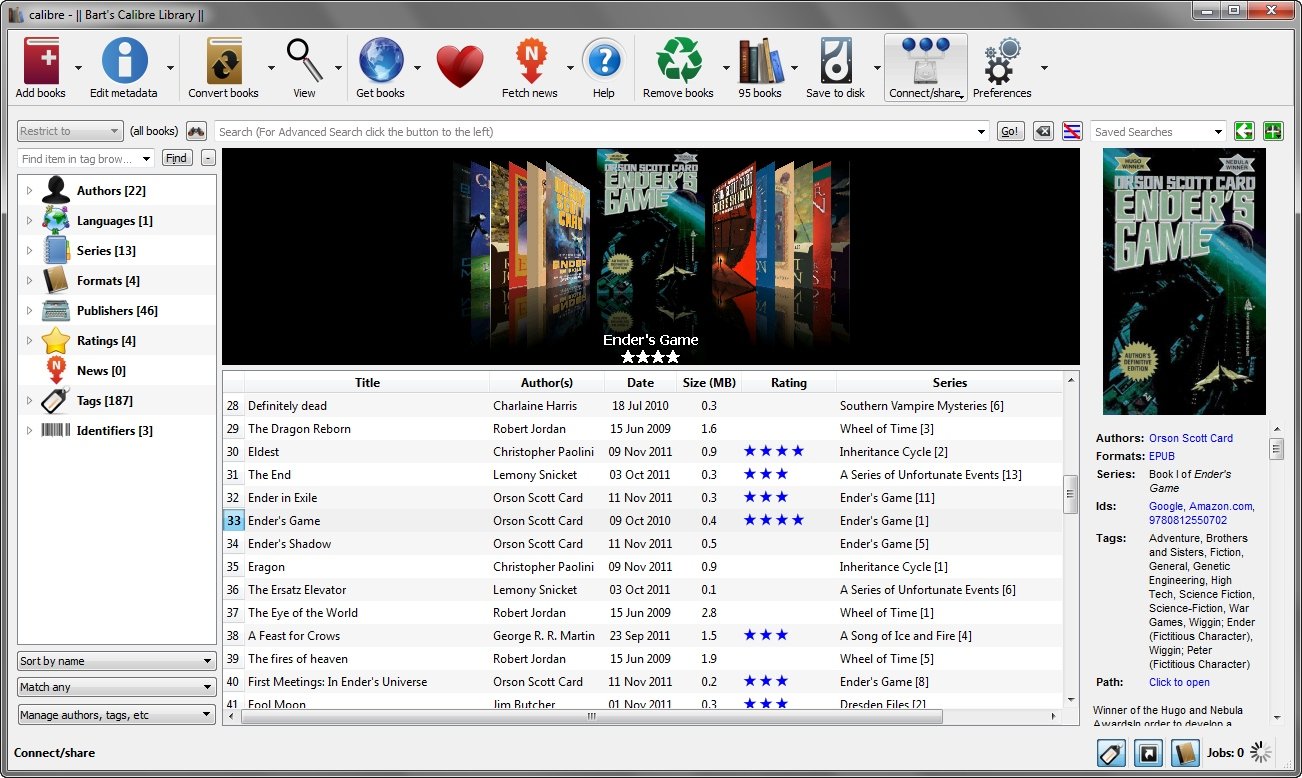Open Edit metadata tool
Viewport: 1302px width, 778px height.
pyautogui.click(x=124, y=61)
